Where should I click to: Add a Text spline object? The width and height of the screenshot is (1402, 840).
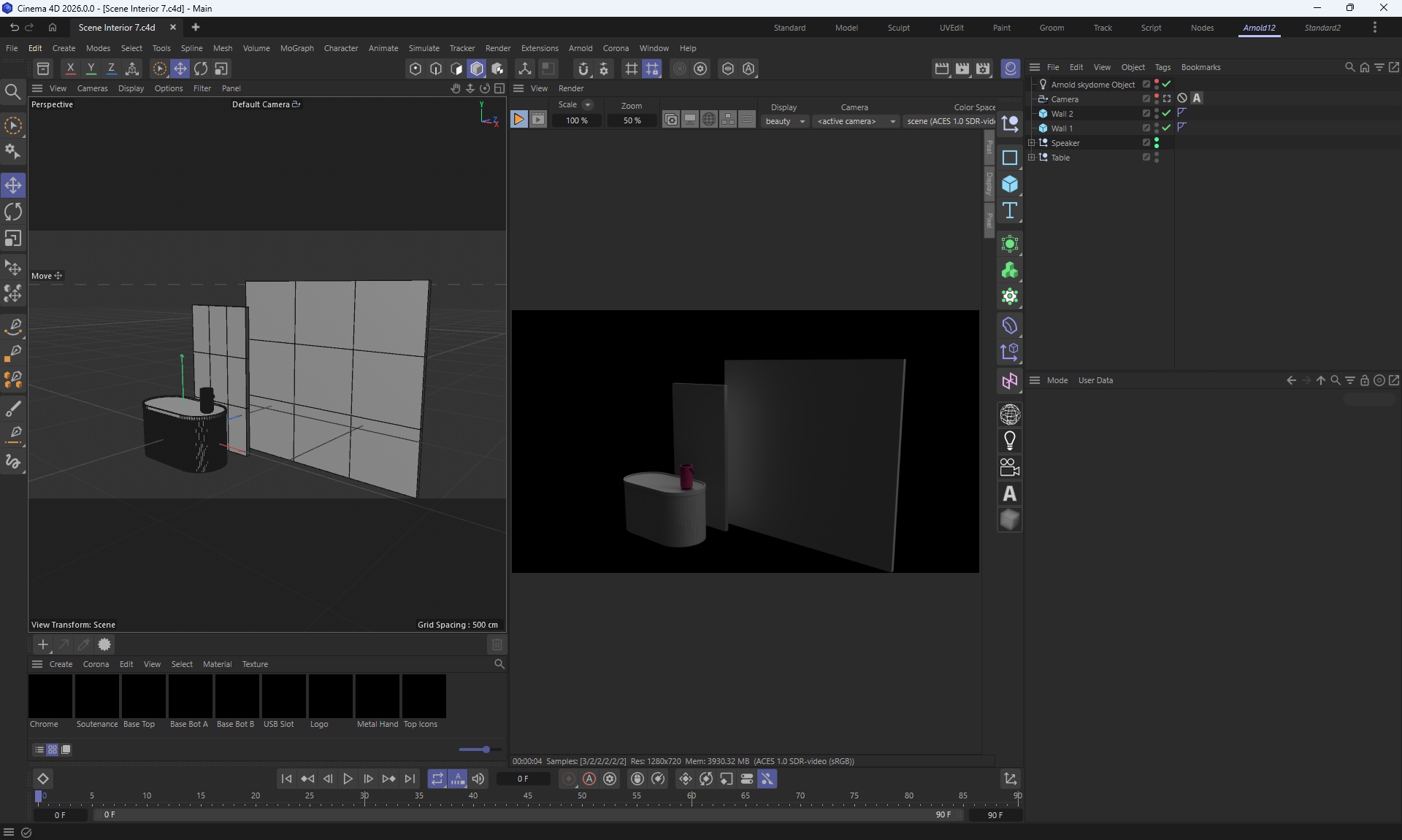pos(1010,211)
